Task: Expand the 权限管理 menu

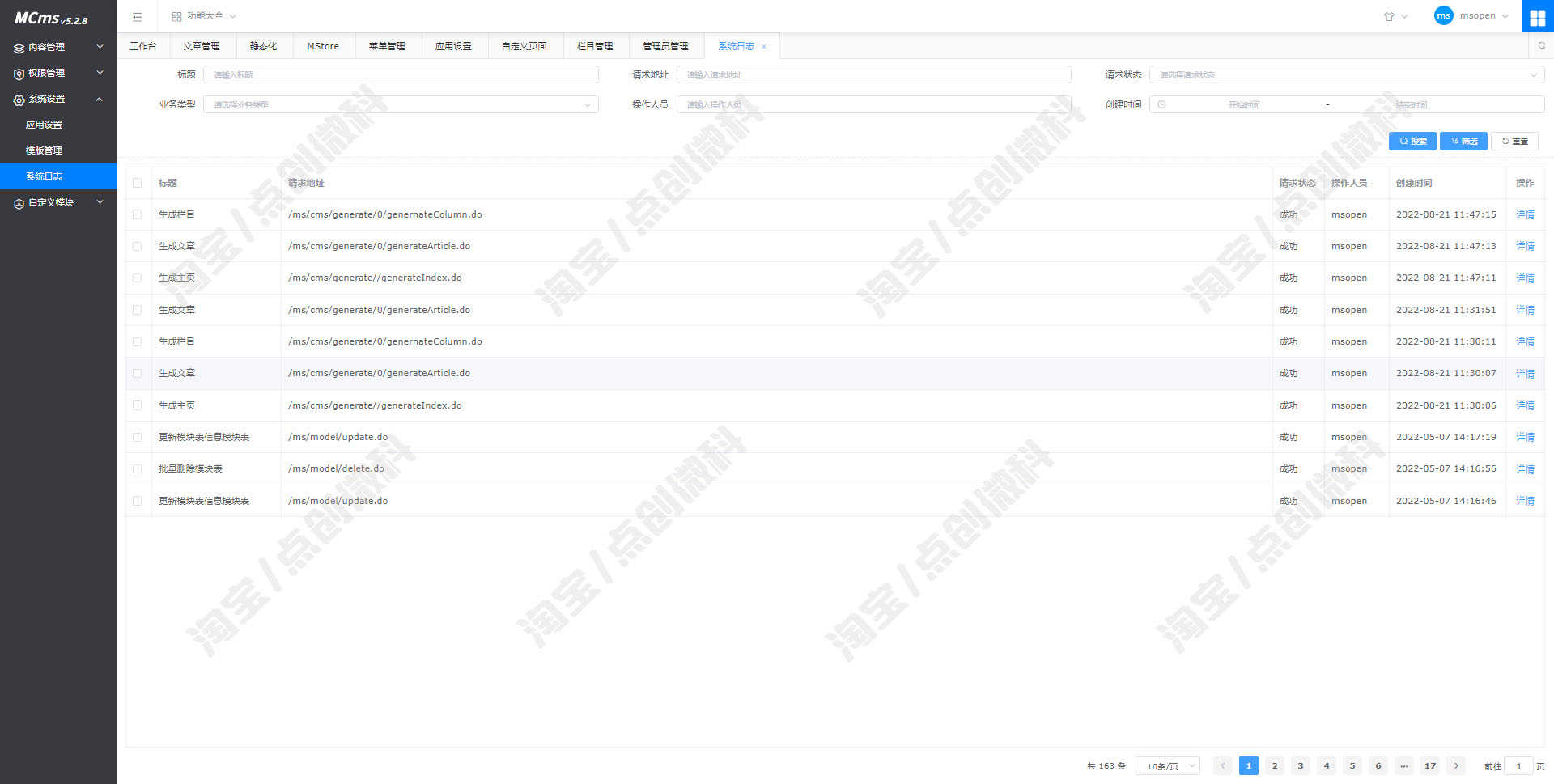Action: [58, 73]
